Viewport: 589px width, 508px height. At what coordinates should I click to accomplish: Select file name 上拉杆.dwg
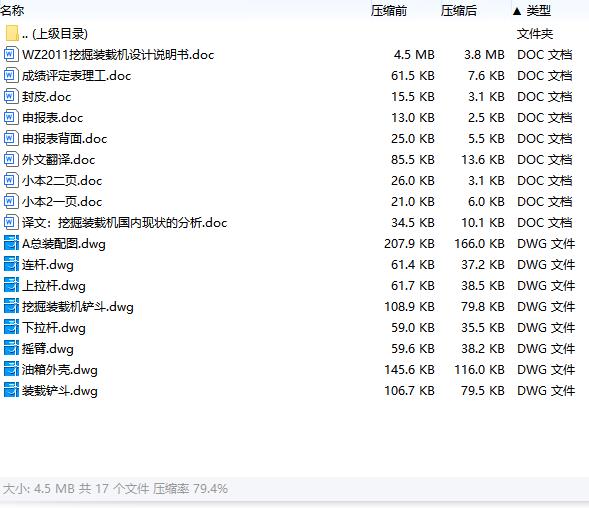[x=54, y=286]
